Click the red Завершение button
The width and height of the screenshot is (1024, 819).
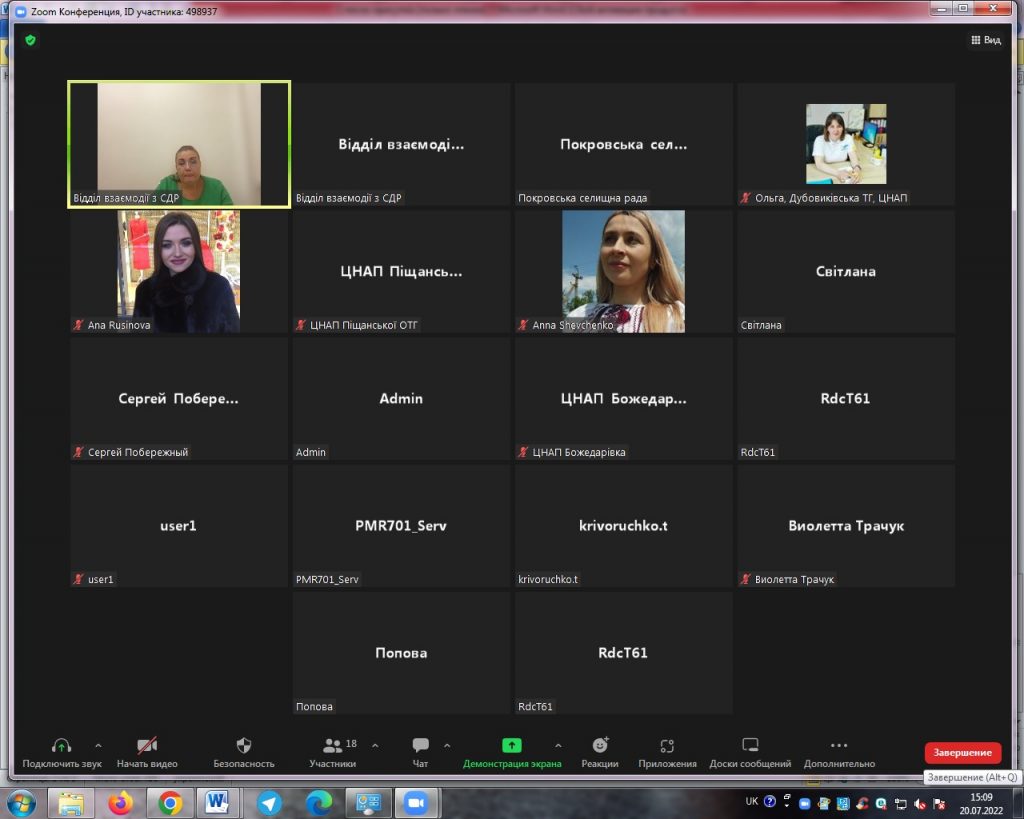962,753
